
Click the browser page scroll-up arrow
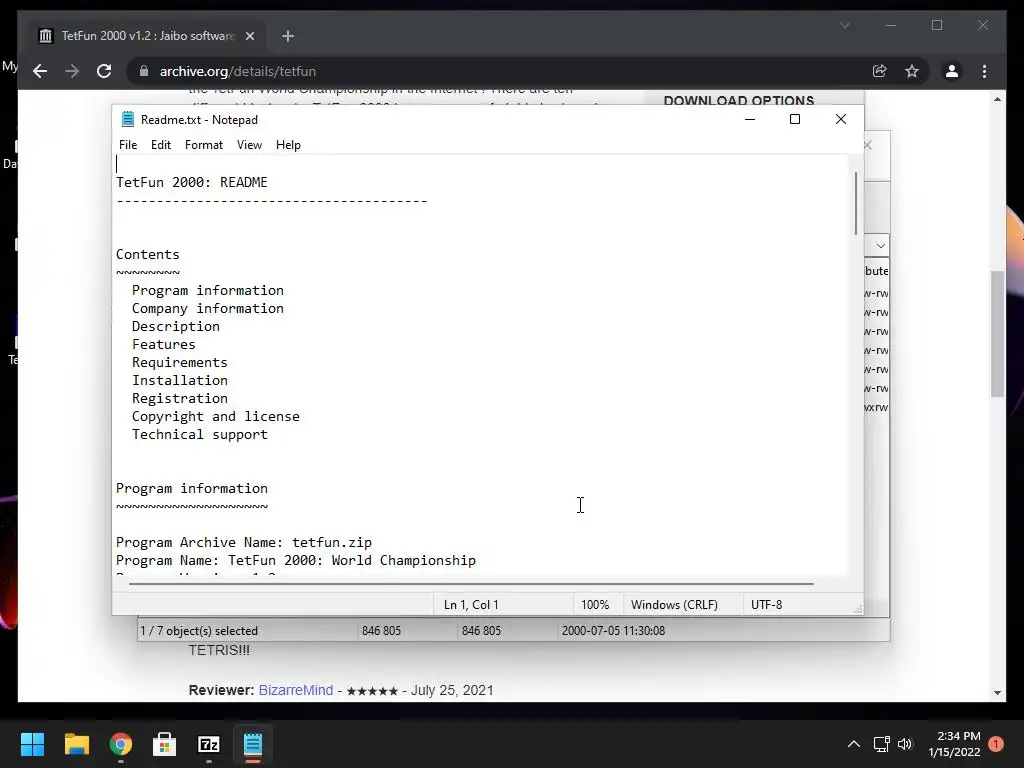(x=997, y=99)
